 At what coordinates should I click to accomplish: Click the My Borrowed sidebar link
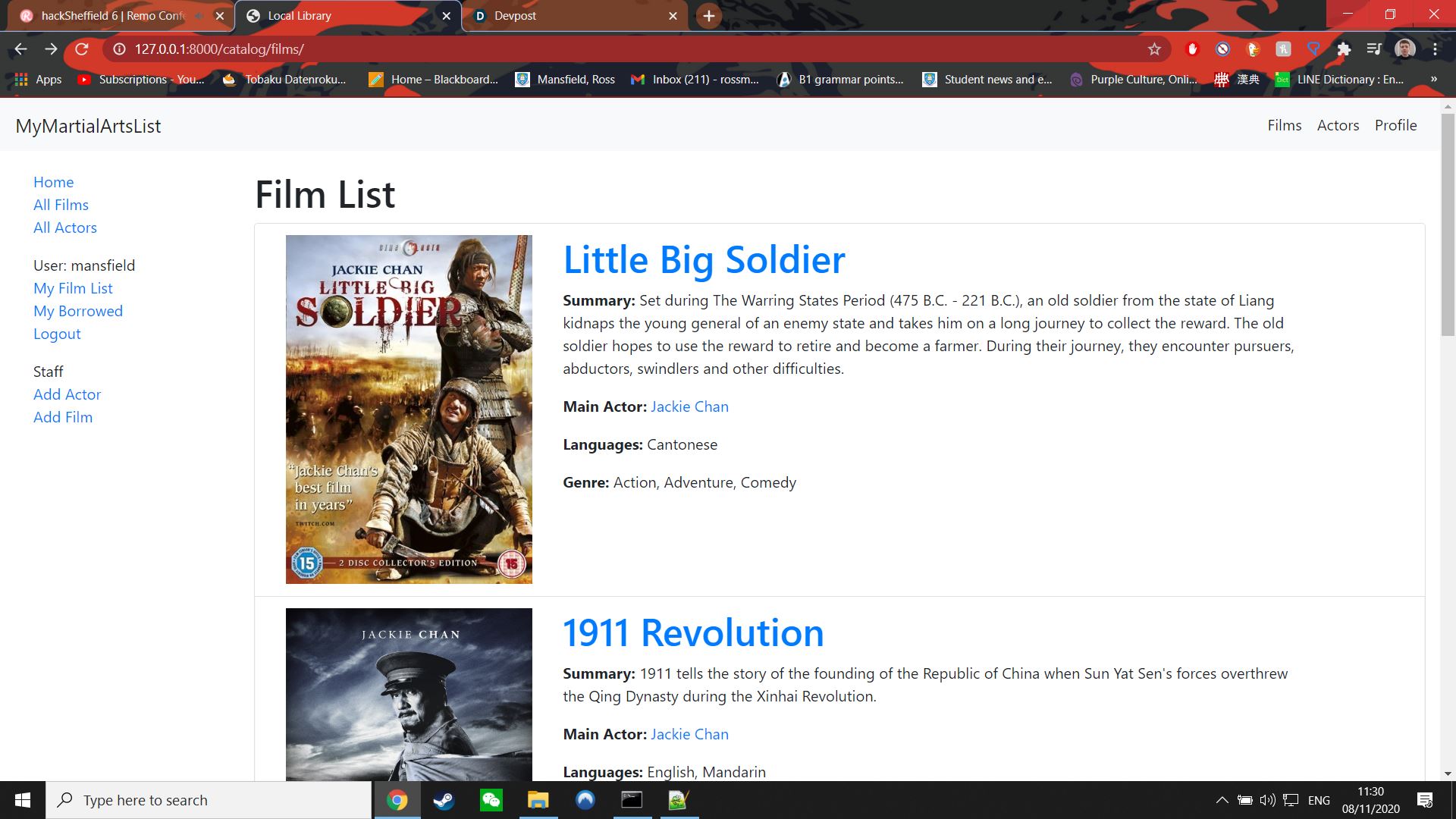click(78, 311)
